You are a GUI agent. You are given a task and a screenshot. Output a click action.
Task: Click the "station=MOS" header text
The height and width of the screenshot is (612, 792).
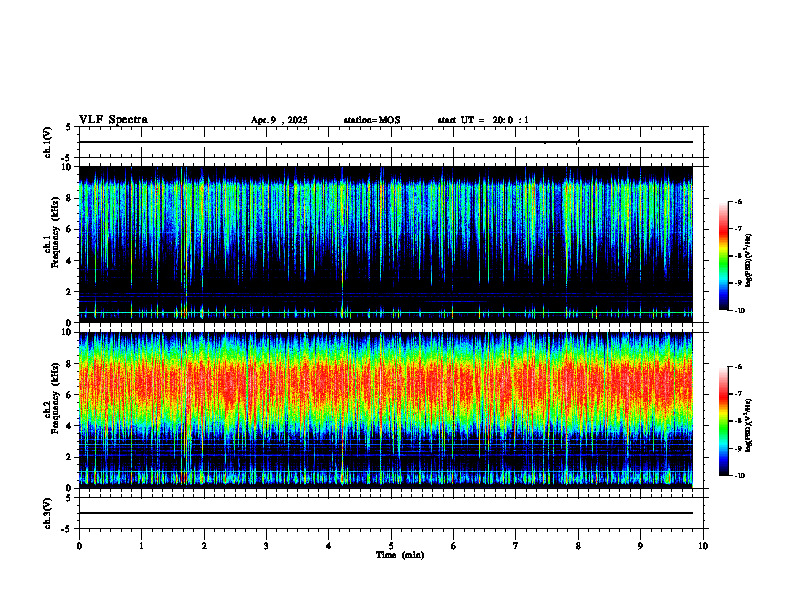(x=372, y=120)
